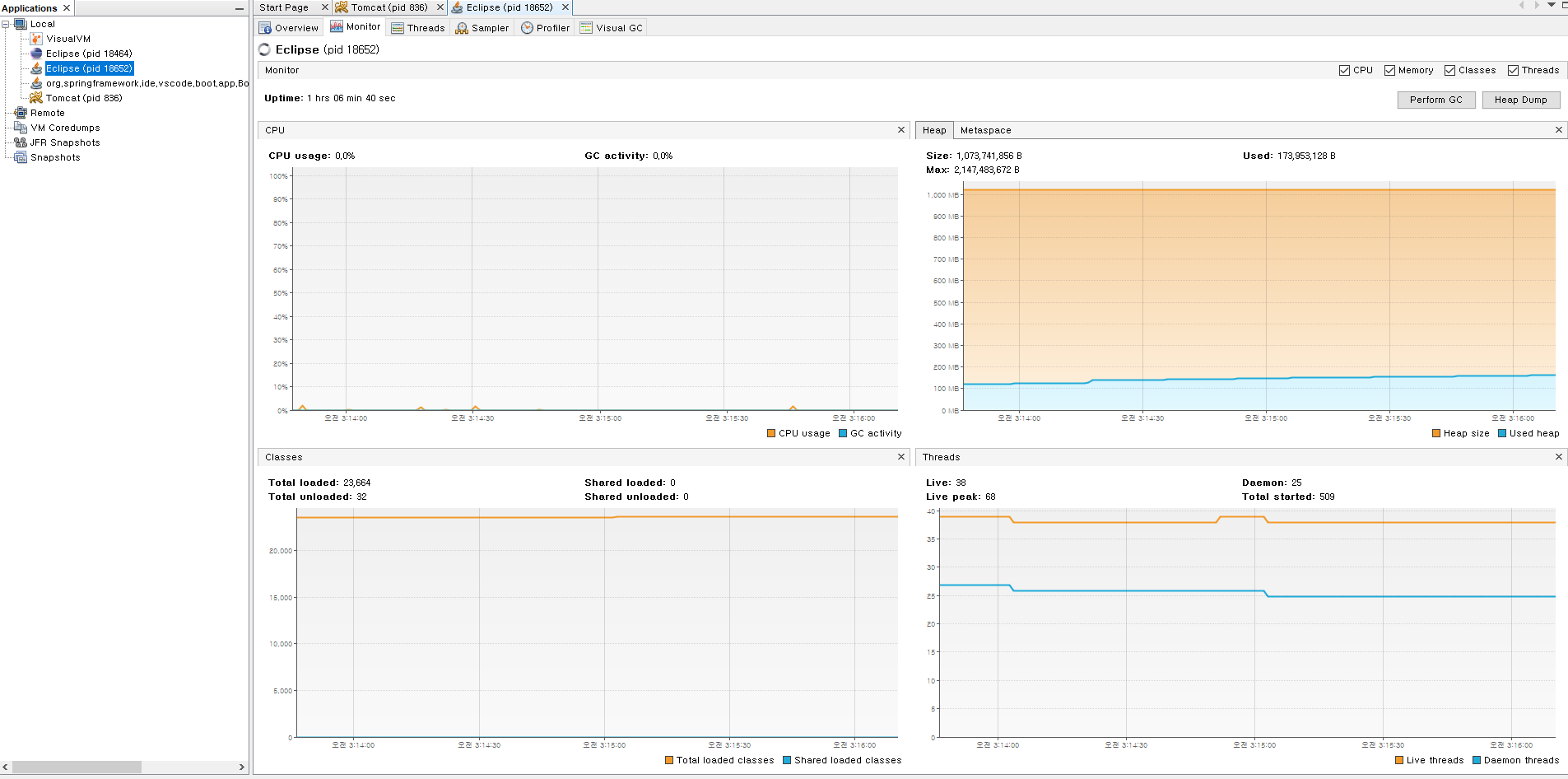
Task: Close the Tomcat (pid 836) tab
Action: (x=440, y=7)
